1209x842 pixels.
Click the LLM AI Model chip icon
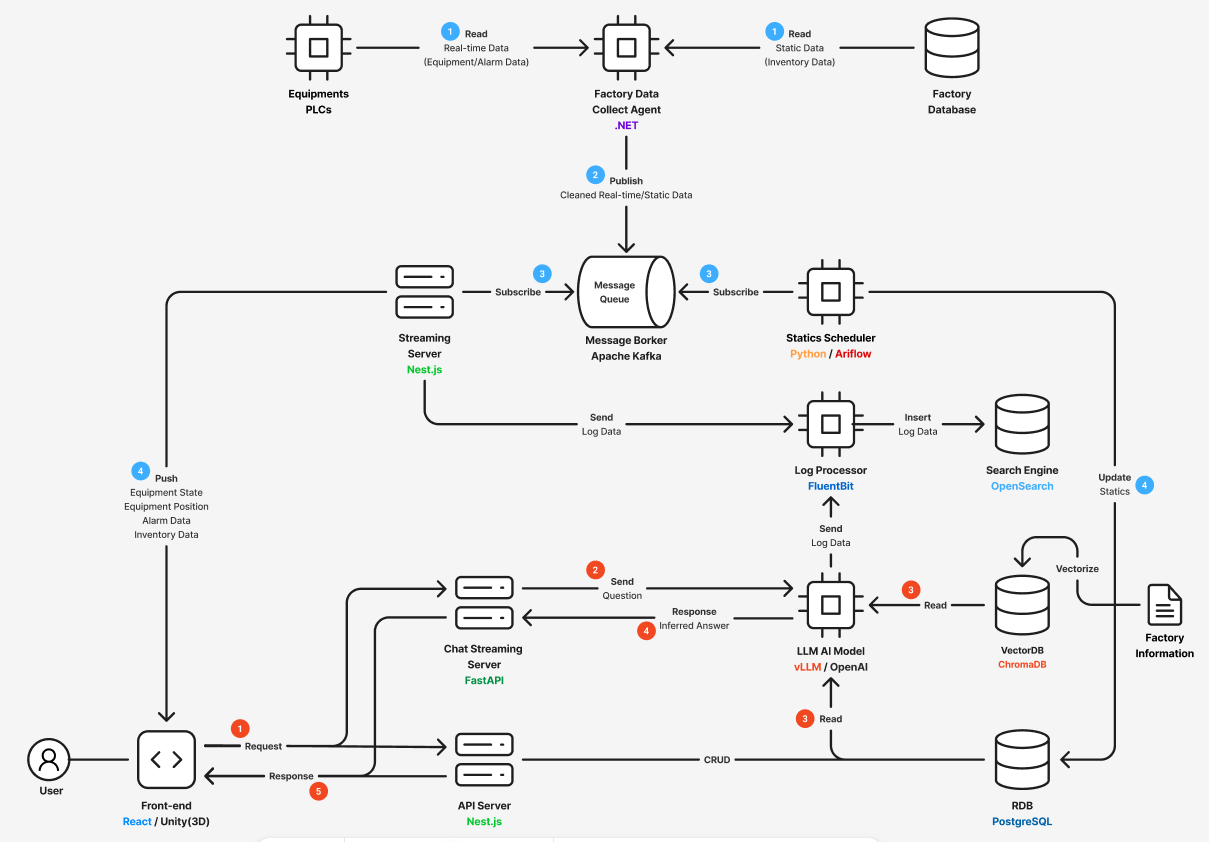(x=831, y=605)
